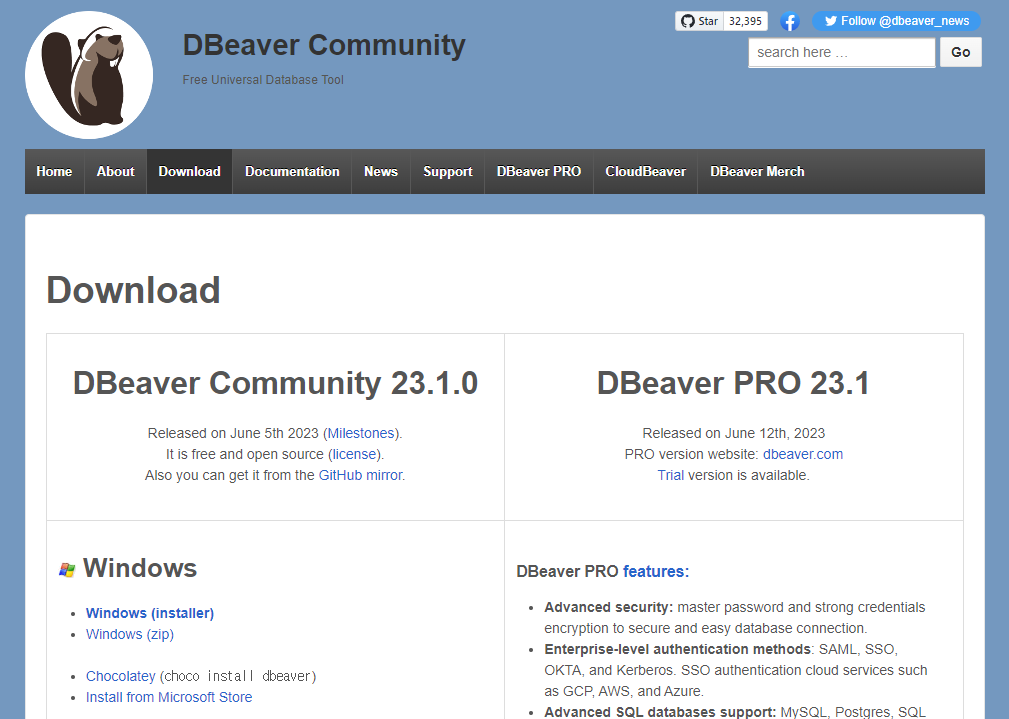Screen dimensions: 1009x719
Task: Open the DBeaver PRO menu item
Action: tap(539, 171)
